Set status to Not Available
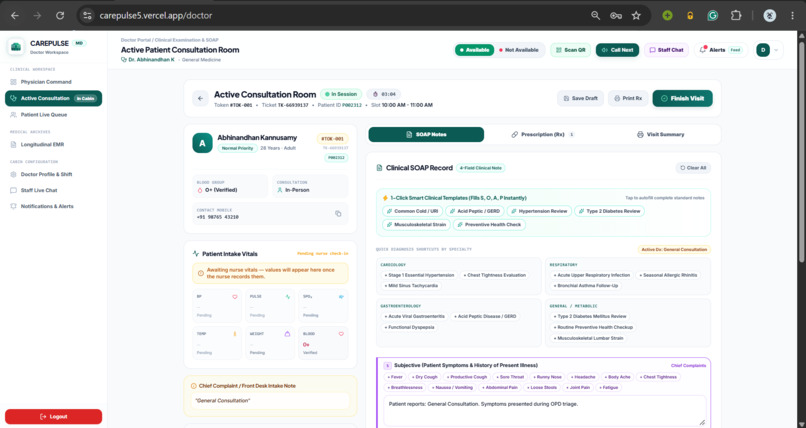The height and width of the screenshot is (428, 806). point(519,50)
